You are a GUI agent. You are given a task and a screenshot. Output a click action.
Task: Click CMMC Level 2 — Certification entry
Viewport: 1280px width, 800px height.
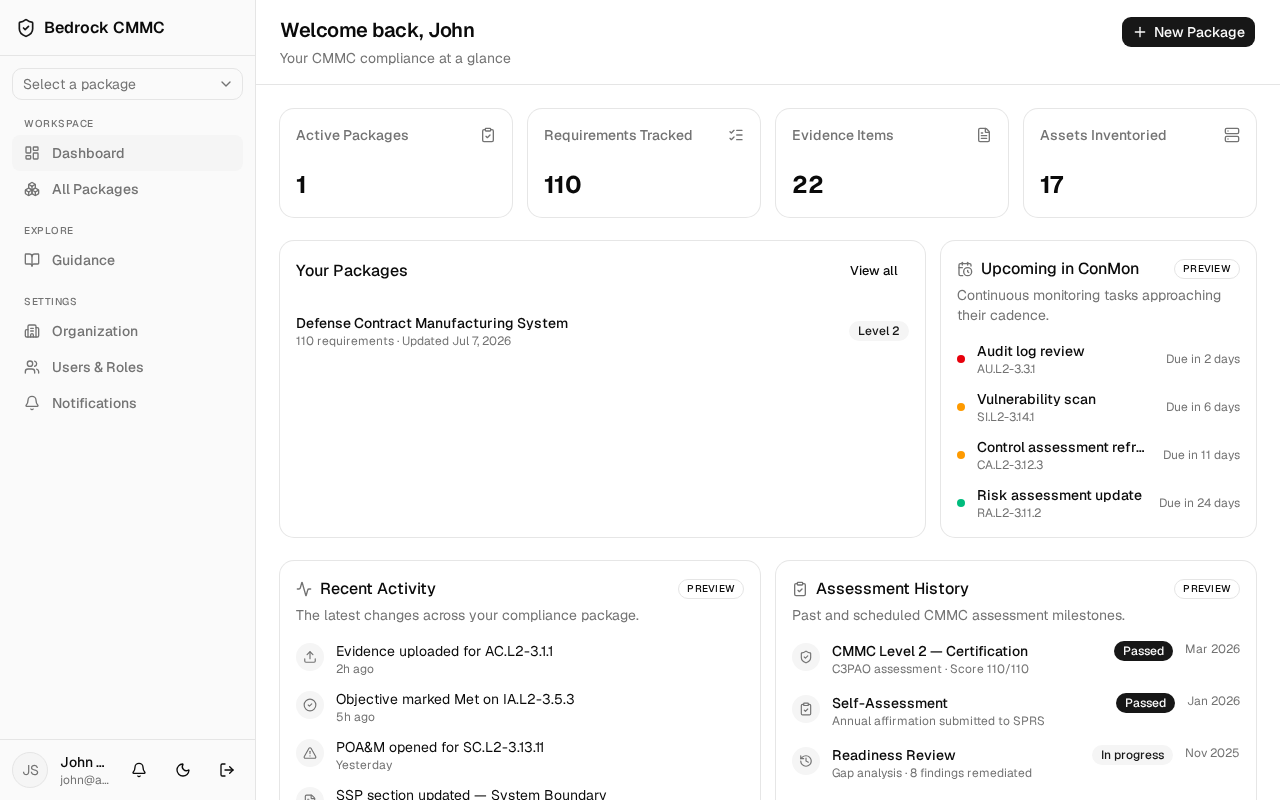930,651
